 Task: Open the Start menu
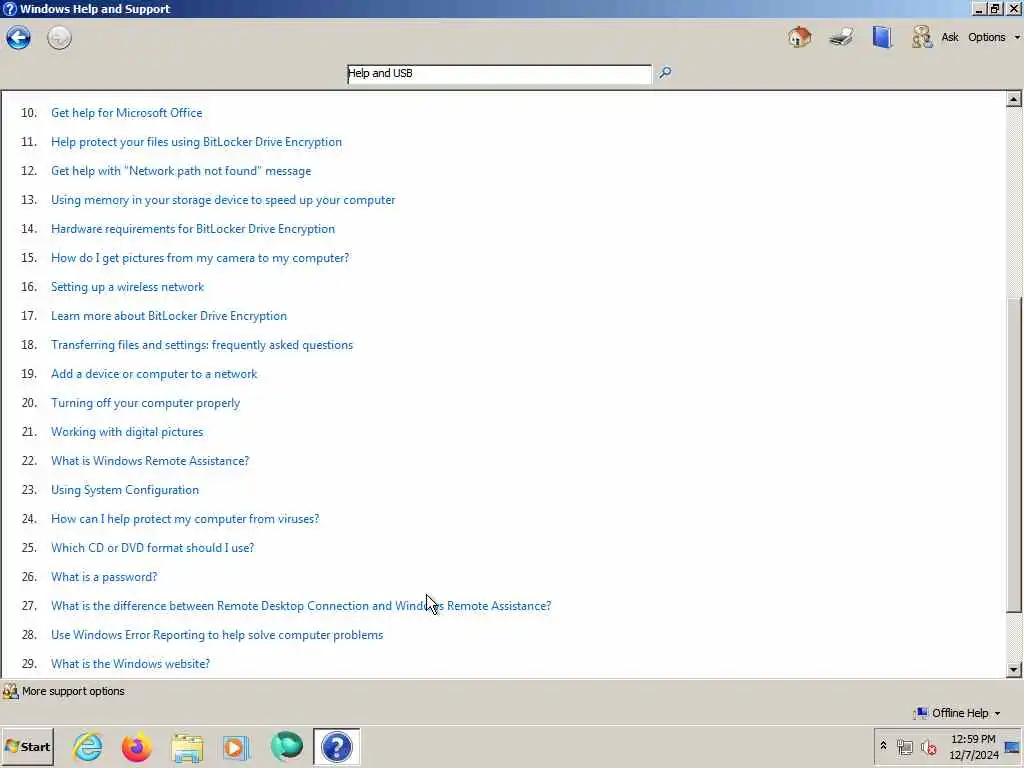click(27, 747)
